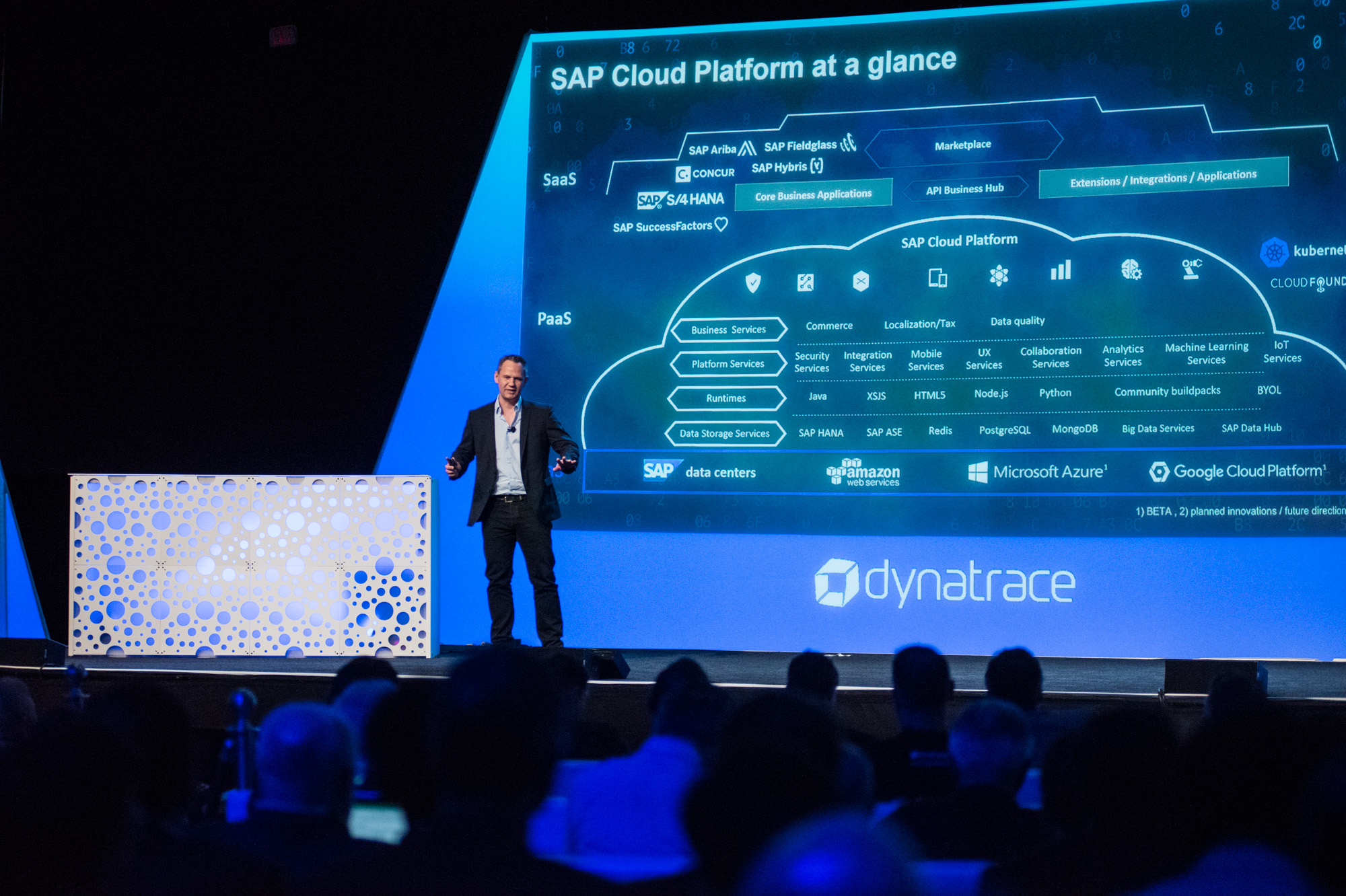
Task: Click the SuccessFactors heart icon
Action: point(721,224)
